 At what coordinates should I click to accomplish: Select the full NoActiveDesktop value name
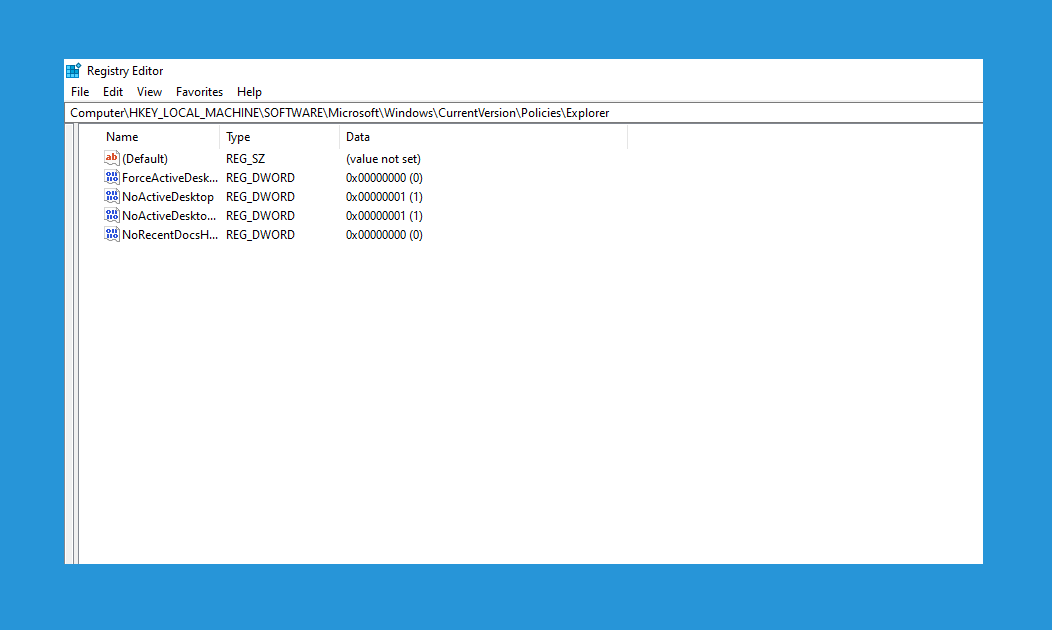168,197
